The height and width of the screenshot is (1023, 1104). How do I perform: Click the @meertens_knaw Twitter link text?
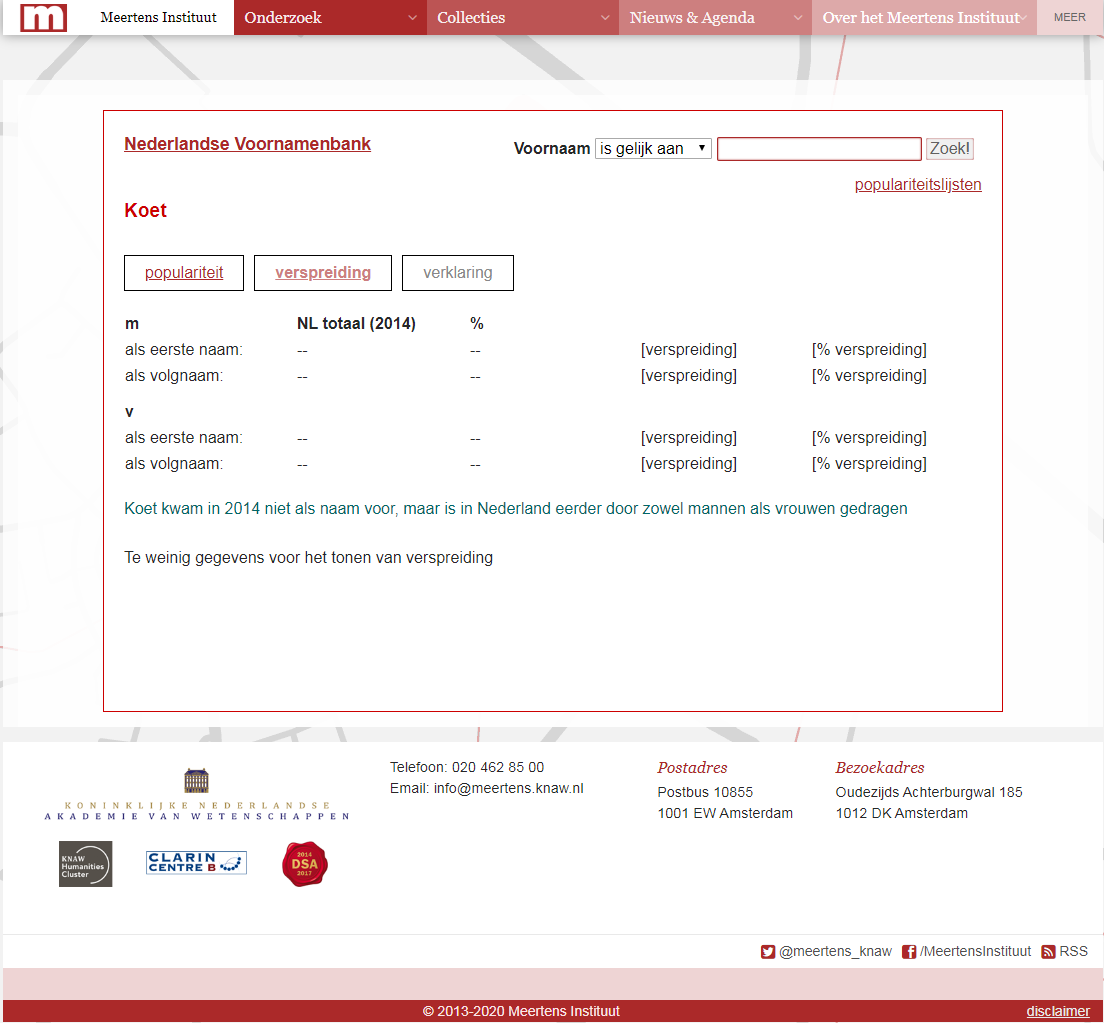835,952
